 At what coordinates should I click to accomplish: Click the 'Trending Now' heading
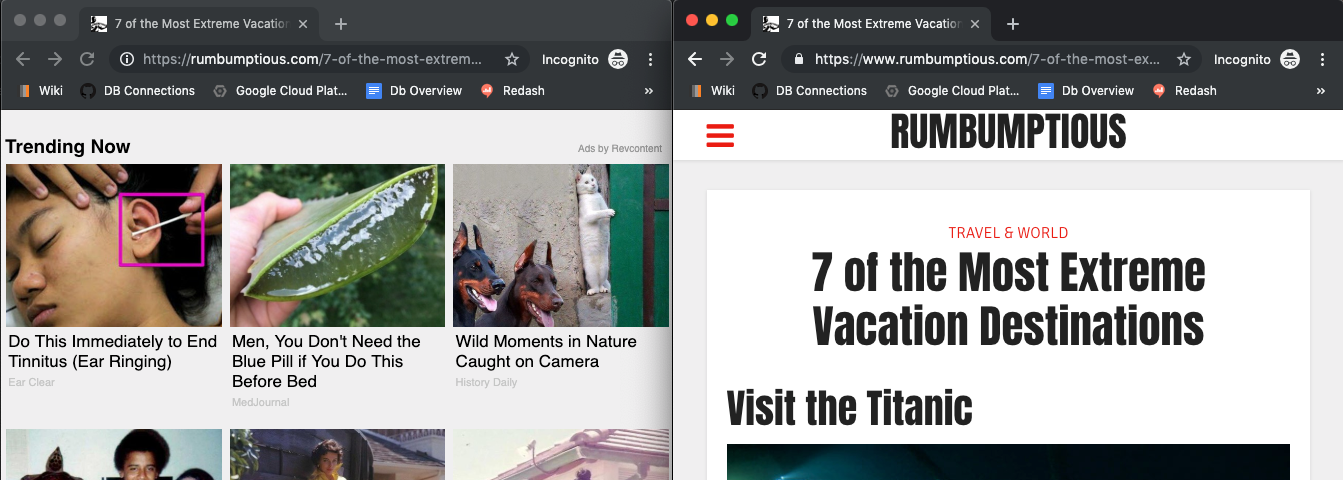(x=68, y=147)
